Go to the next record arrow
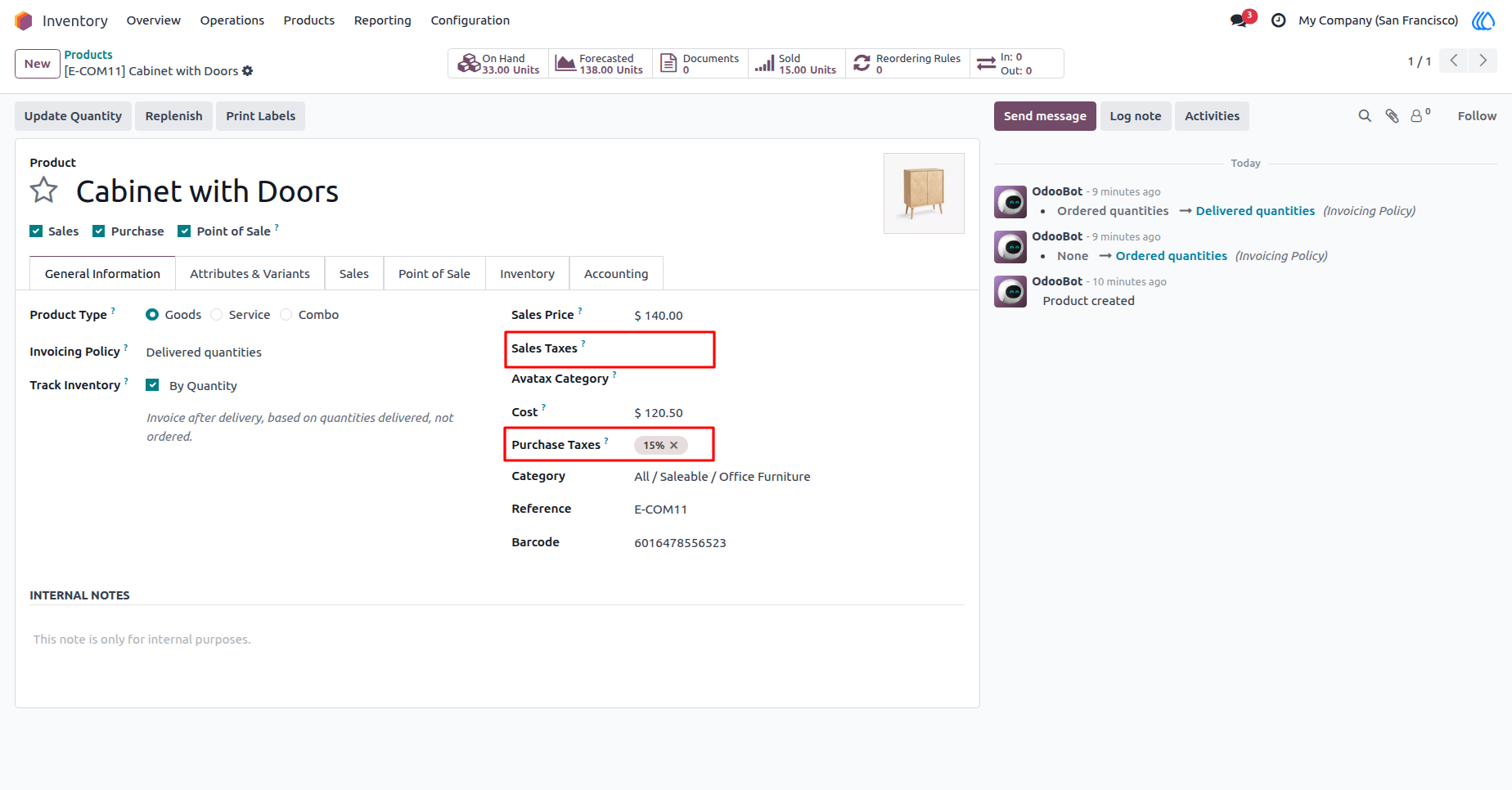The image size is (1512, 790). (x=1483, y=61)
